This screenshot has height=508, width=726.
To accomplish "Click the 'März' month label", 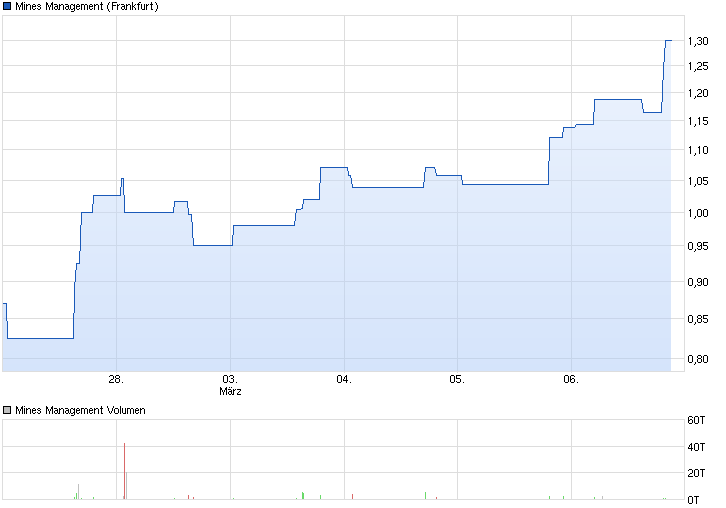I will (230, 391).
